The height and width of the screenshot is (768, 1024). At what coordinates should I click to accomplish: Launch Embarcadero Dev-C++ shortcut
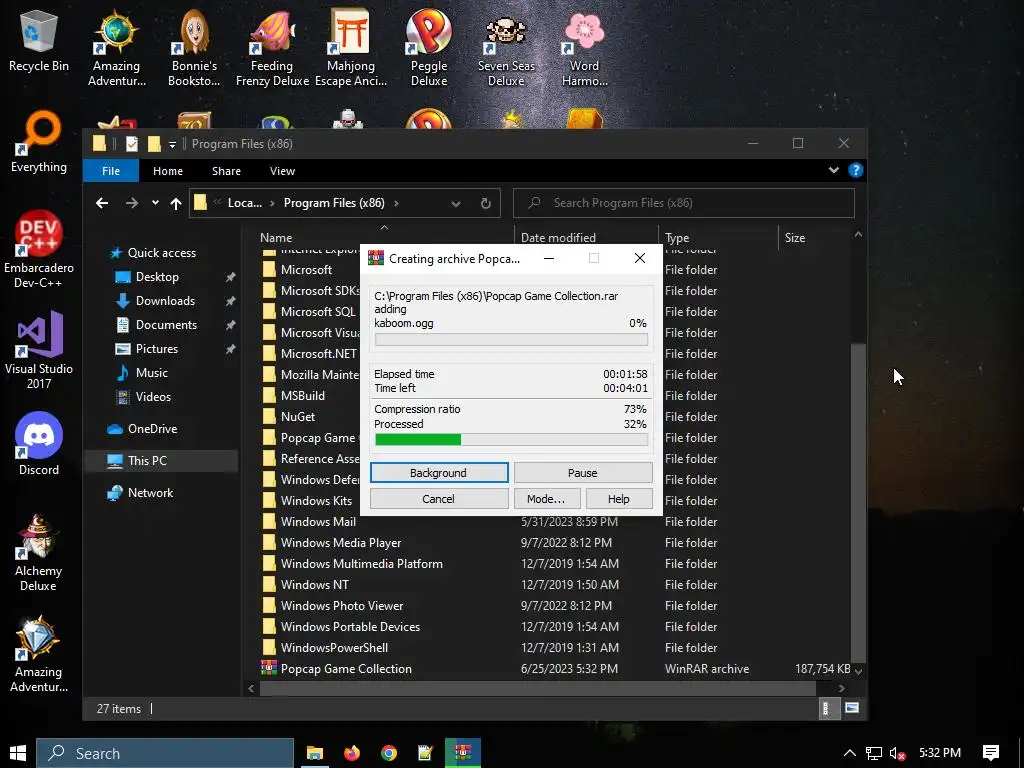click(39, 249)
